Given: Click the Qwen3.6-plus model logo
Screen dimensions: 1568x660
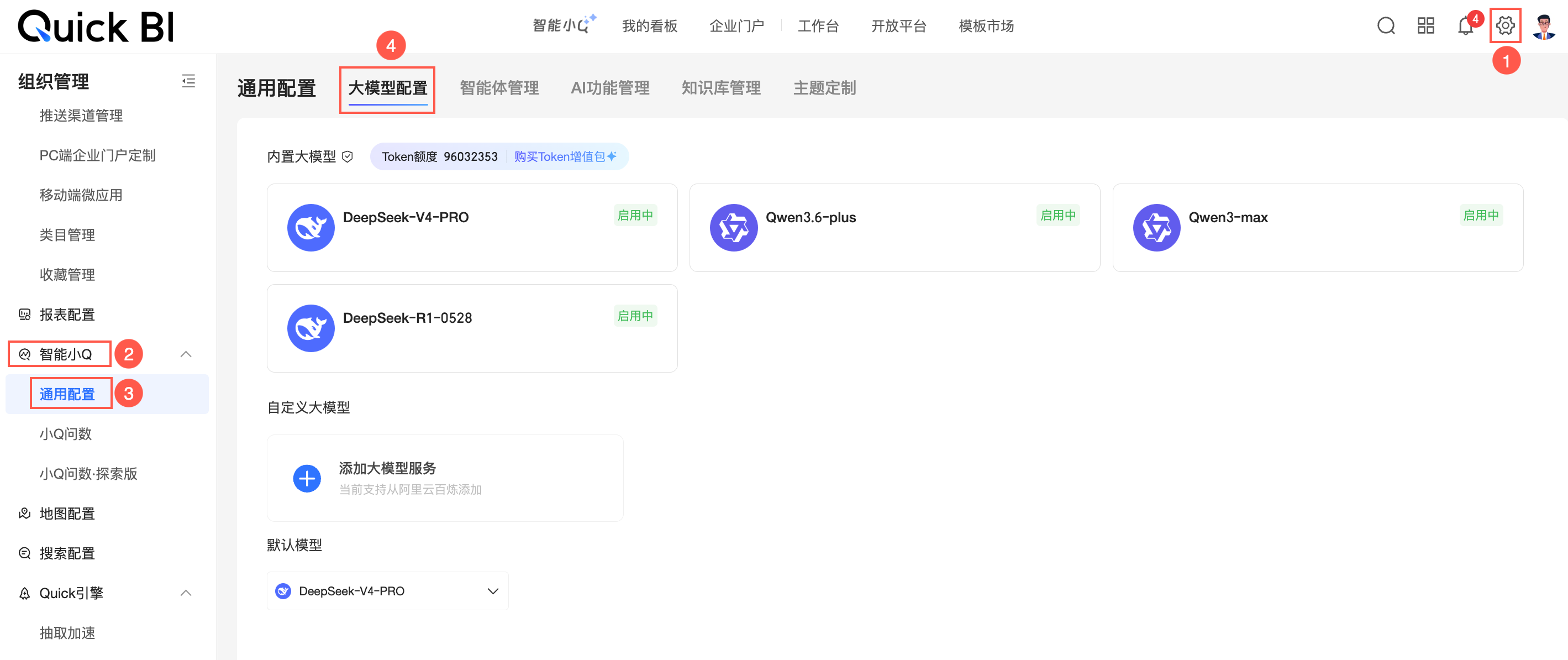Looking at the screenshot, I should point(734,227).
